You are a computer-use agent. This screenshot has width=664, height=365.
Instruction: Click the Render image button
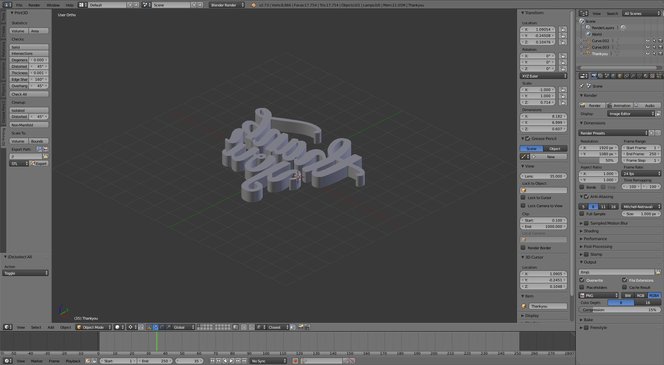point(592,105)
